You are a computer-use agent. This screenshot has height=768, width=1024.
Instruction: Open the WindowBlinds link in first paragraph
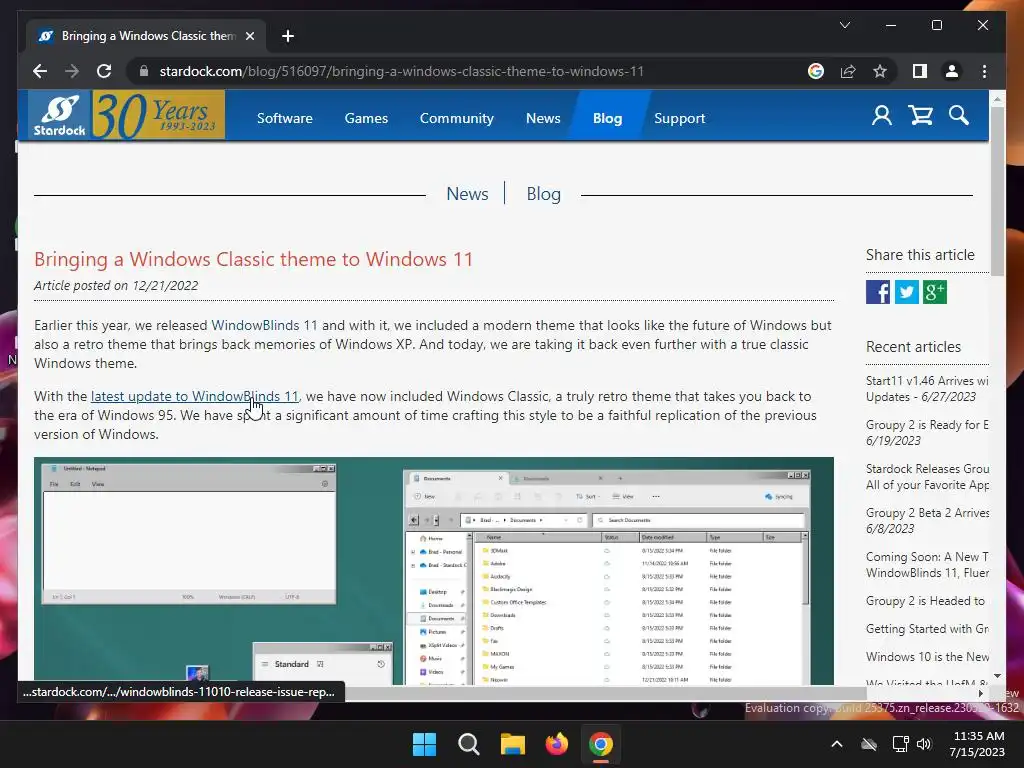(255, 325)
